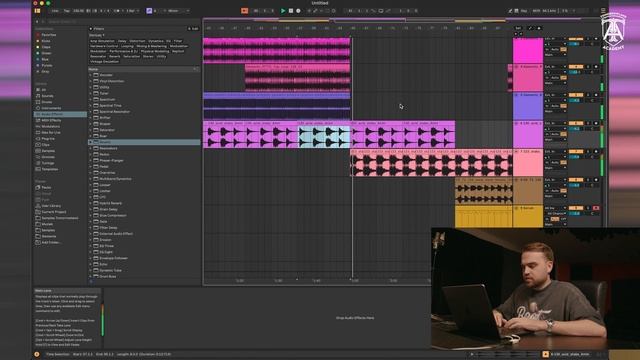The width and height of the screenshot is (640, 360).
Task: Select the Saturation filter tag
Action: tap(131, 56)
